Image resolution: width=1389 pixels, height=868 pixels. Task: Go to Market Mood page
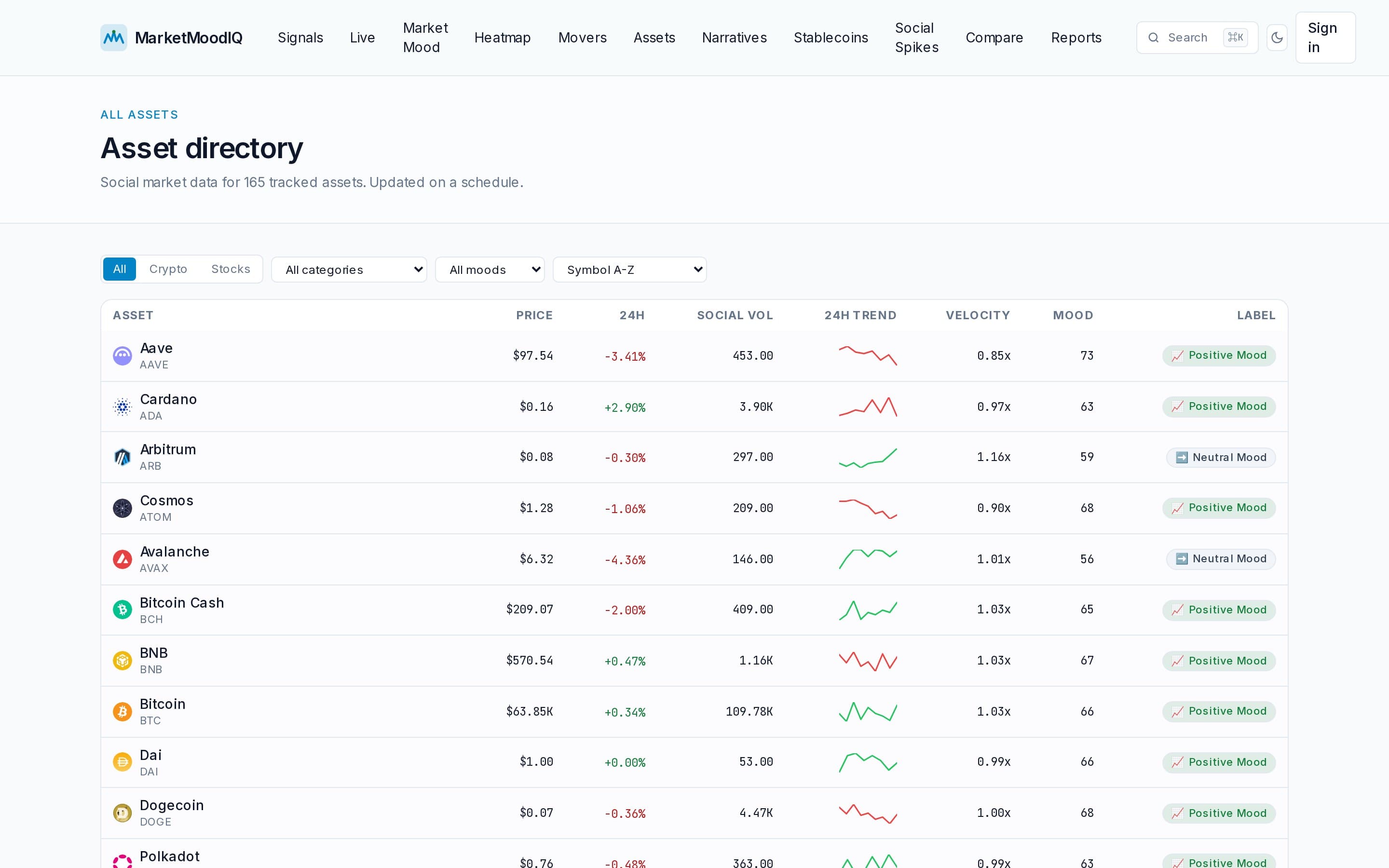[425, 38]
